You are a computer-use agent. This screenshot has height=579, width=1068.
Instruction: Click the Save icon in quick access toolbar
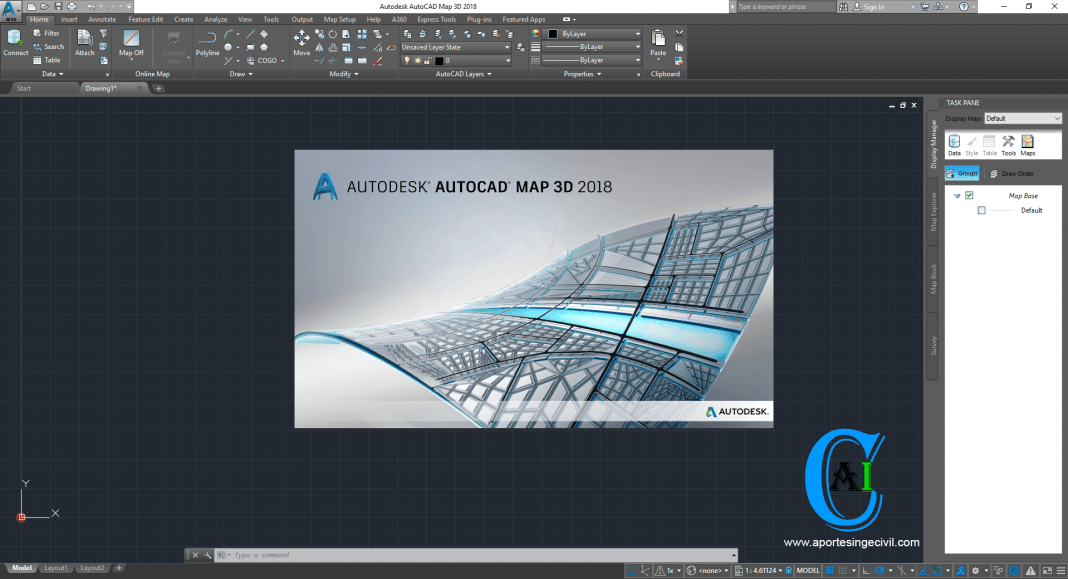[x=58, y=6]
